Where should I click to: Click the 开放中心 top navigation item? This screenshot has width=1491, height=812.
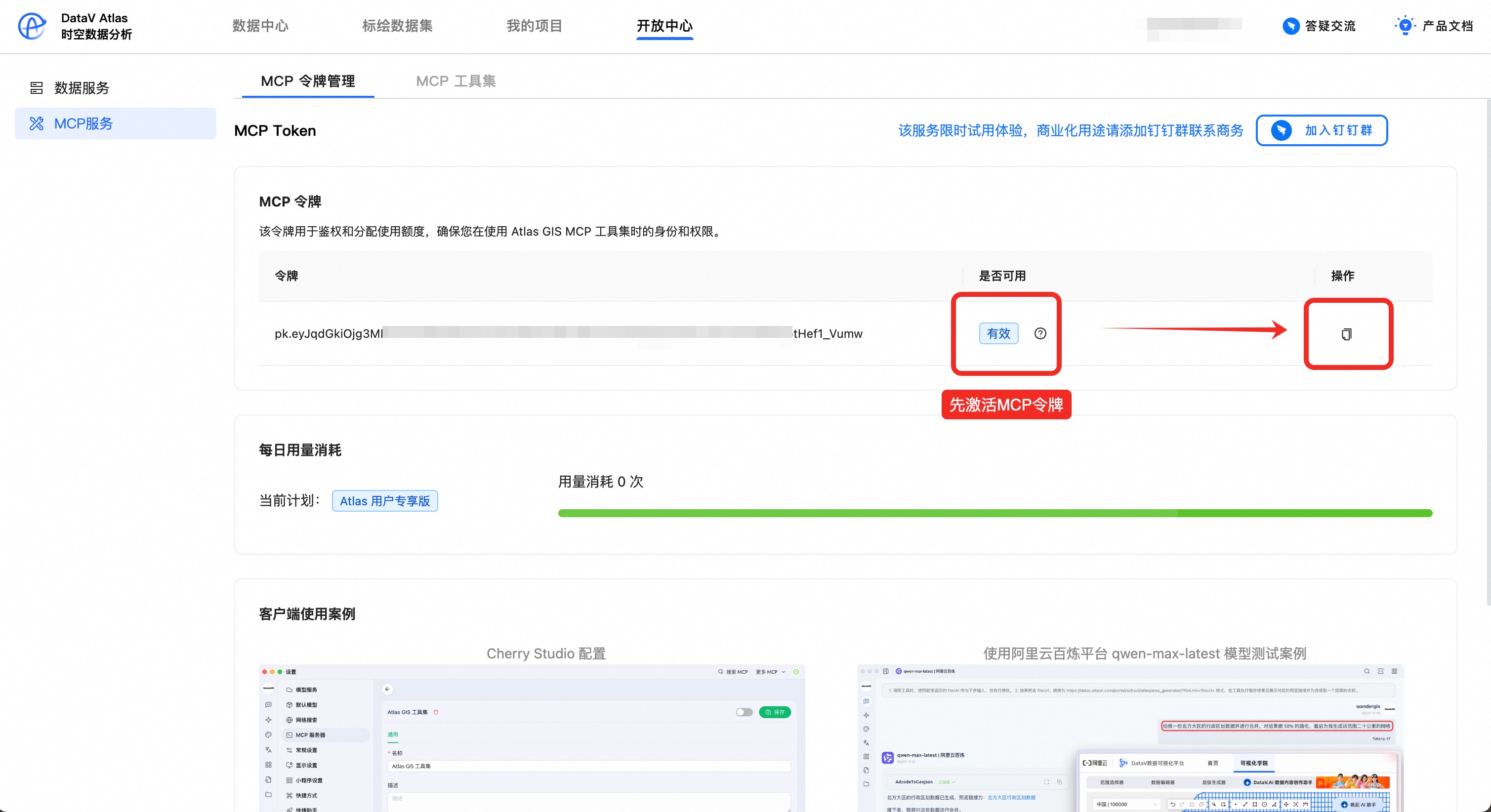pyautogui.click(x=664, y=26)
